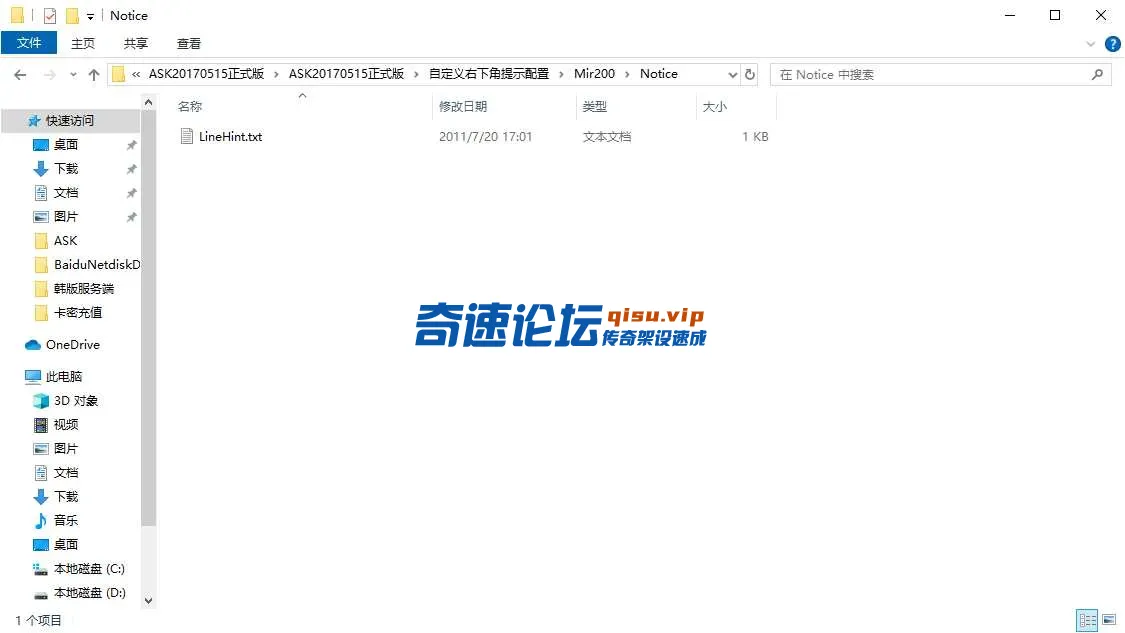Sort by the 类型 column header

(594, 106)
